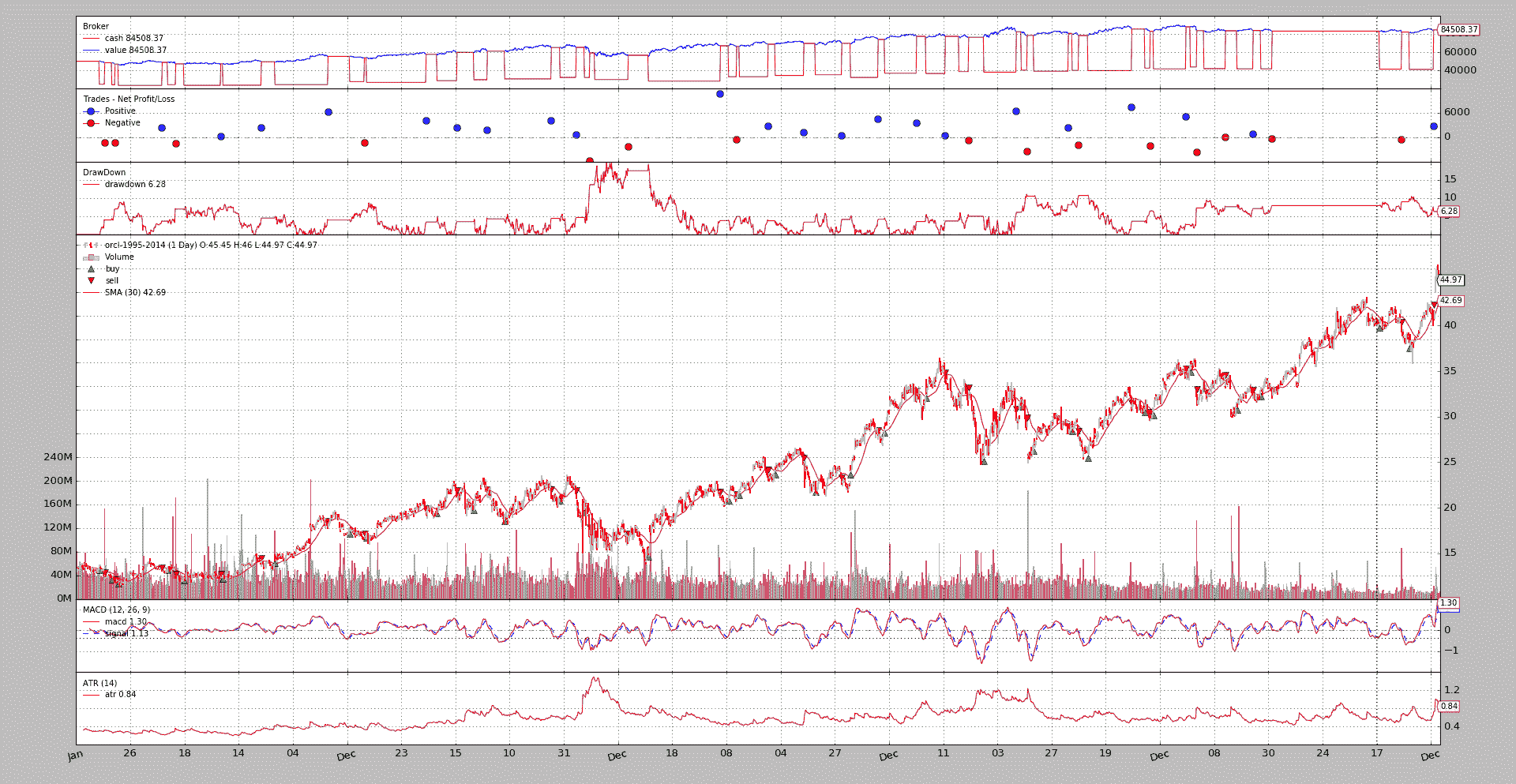Image resolution: width=1516 pixels, height=784 pixels.
Task: Click the '31' date axis label
Action: point(564,752)
